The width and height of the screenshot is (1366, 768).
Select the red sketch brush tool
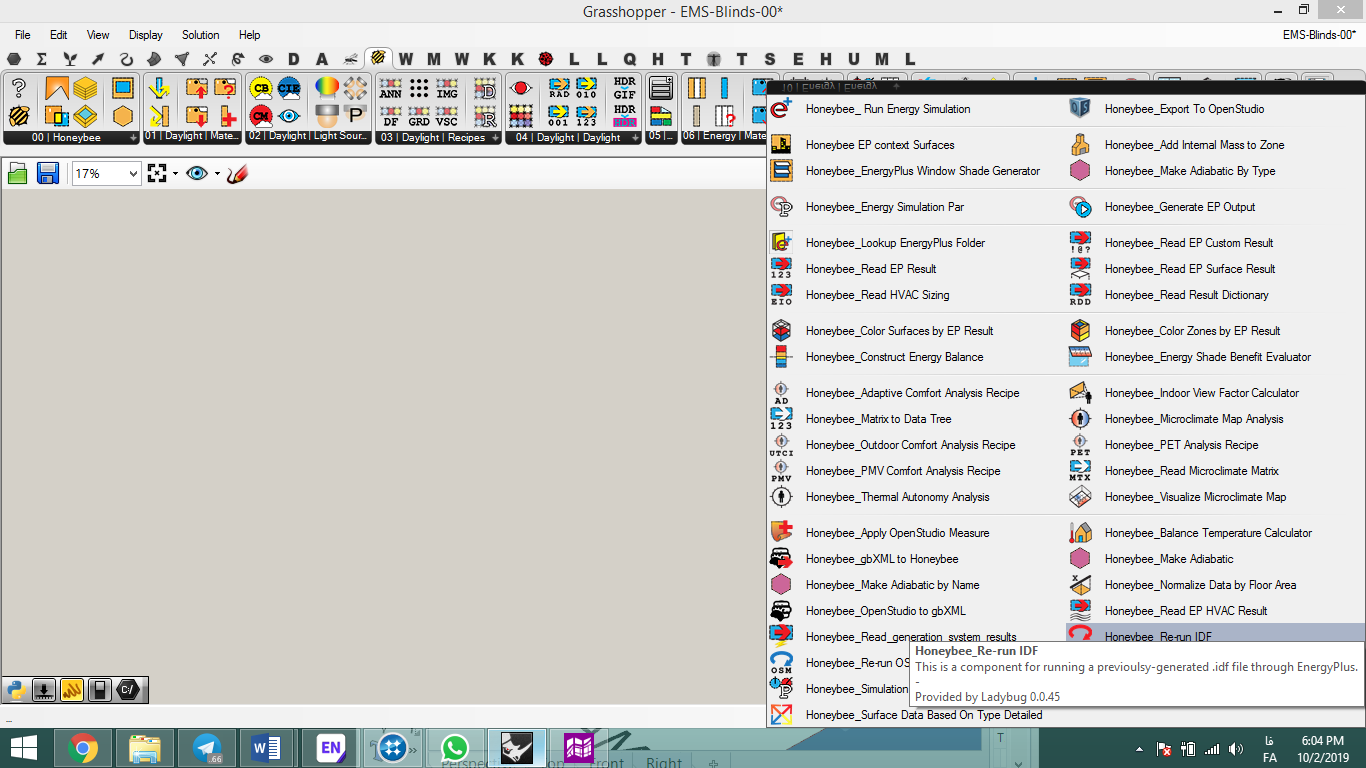pyautogui.click(x=237, y=174)
